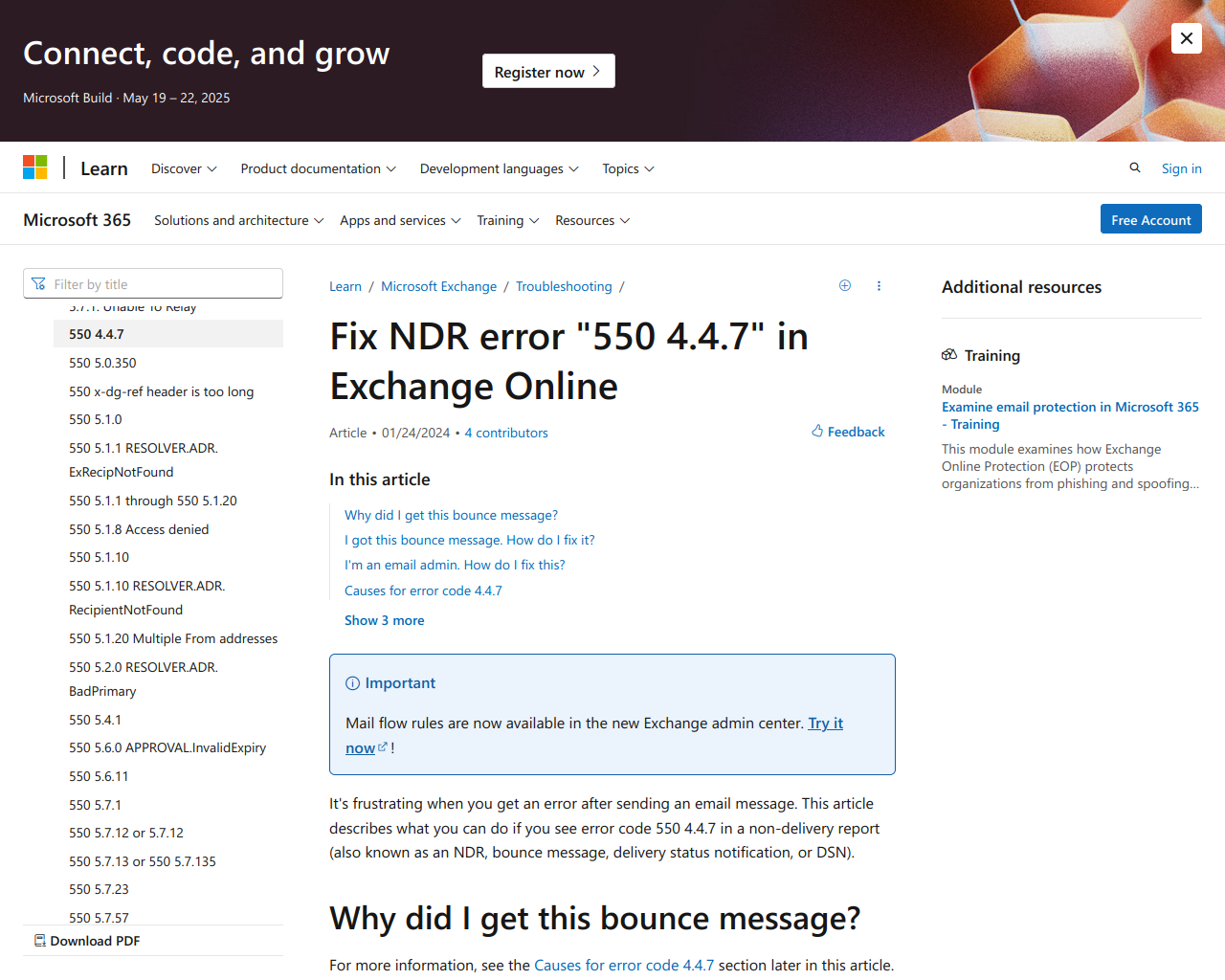The image size is (1225, 980).
Task: Focus the Filter by title field
Action: click(153, 283)
